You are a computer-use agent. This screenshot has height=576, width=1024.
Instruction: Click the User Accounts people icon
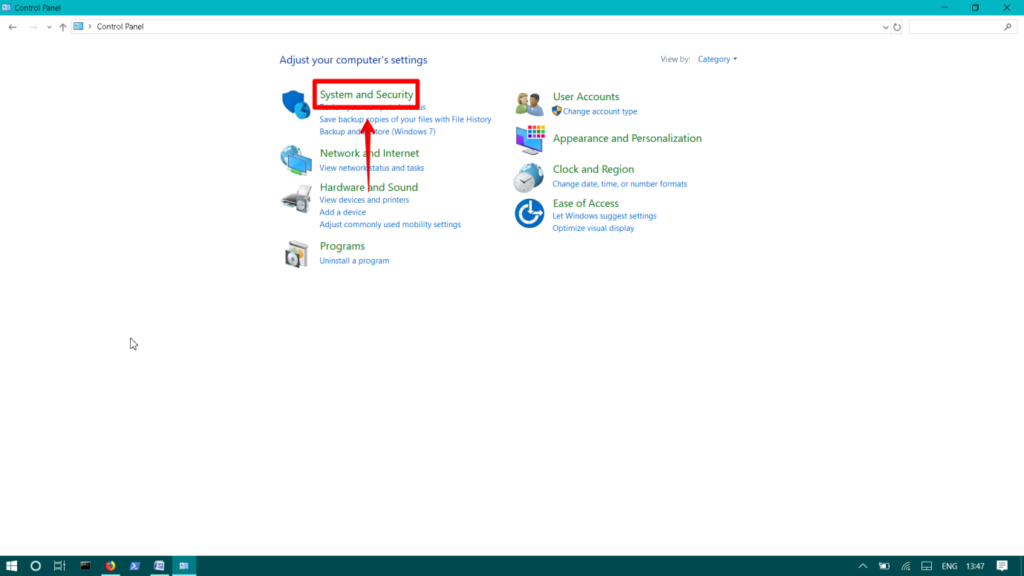pos(529,103)
